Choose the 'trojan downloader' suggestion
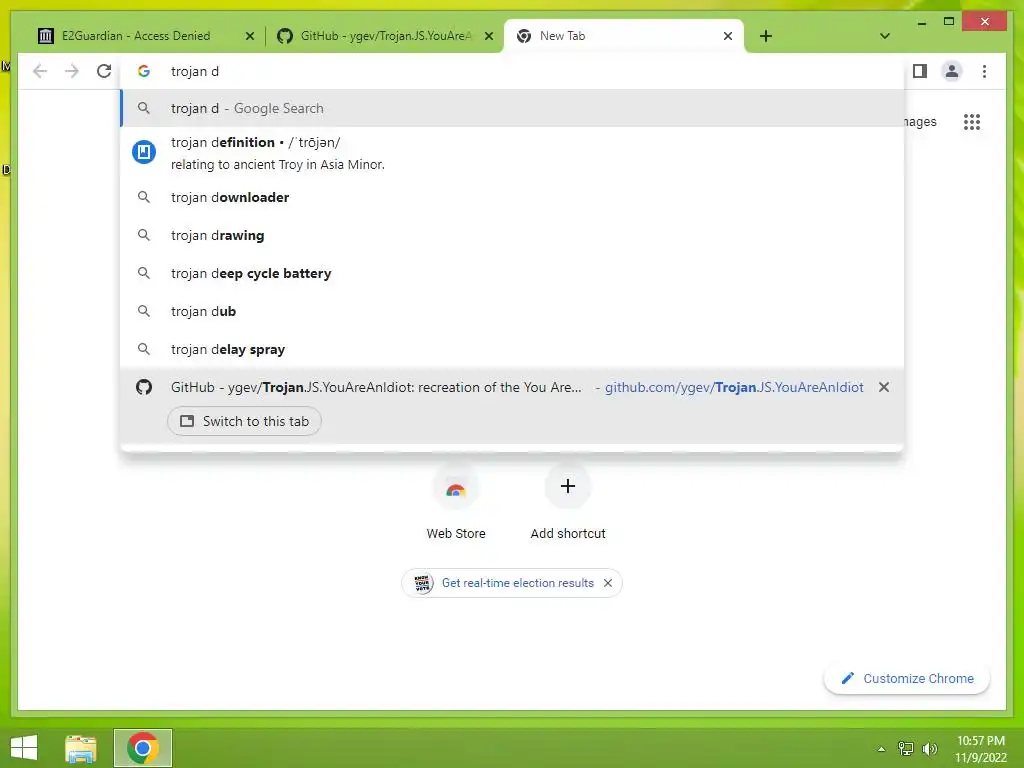The height and width of the screenshot is (768, 1024). click(x=513, y=197)
